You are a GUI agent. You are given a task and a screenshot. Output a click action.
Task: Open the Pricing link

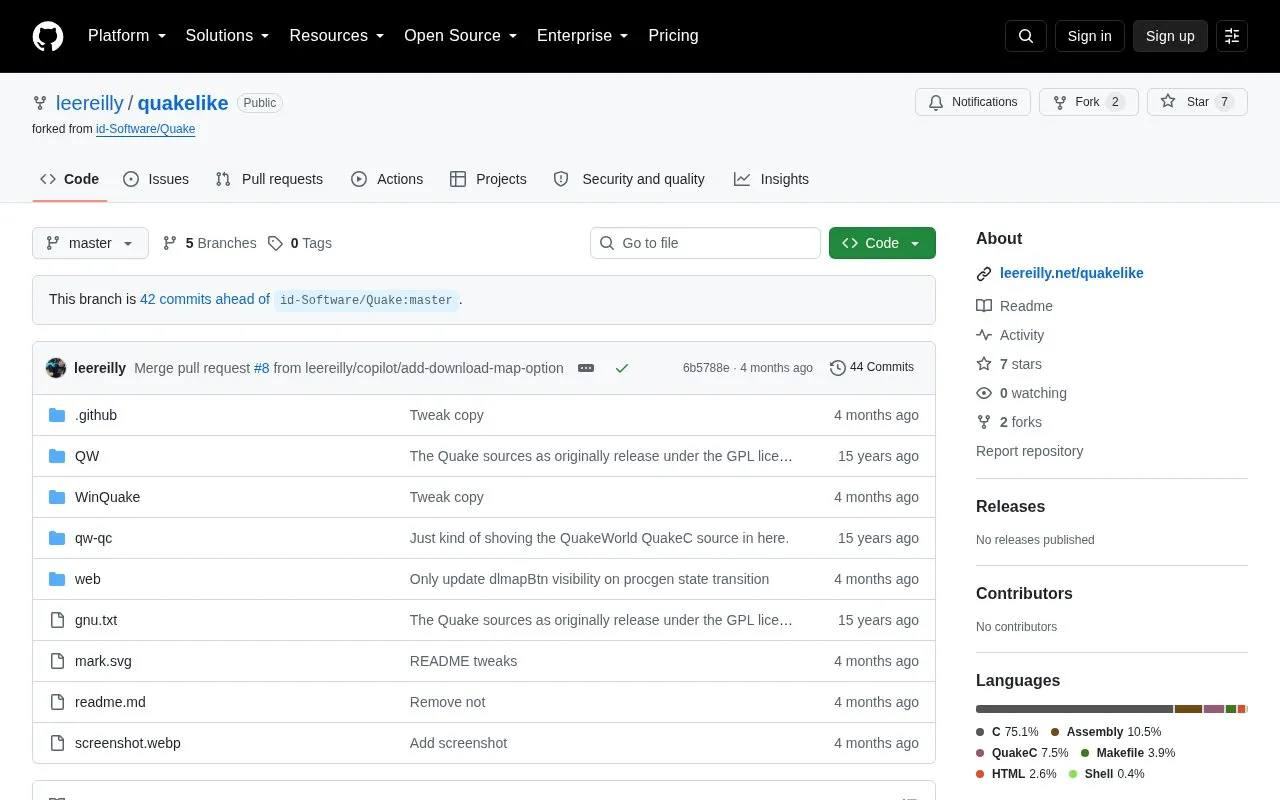(x=673, y=36)
